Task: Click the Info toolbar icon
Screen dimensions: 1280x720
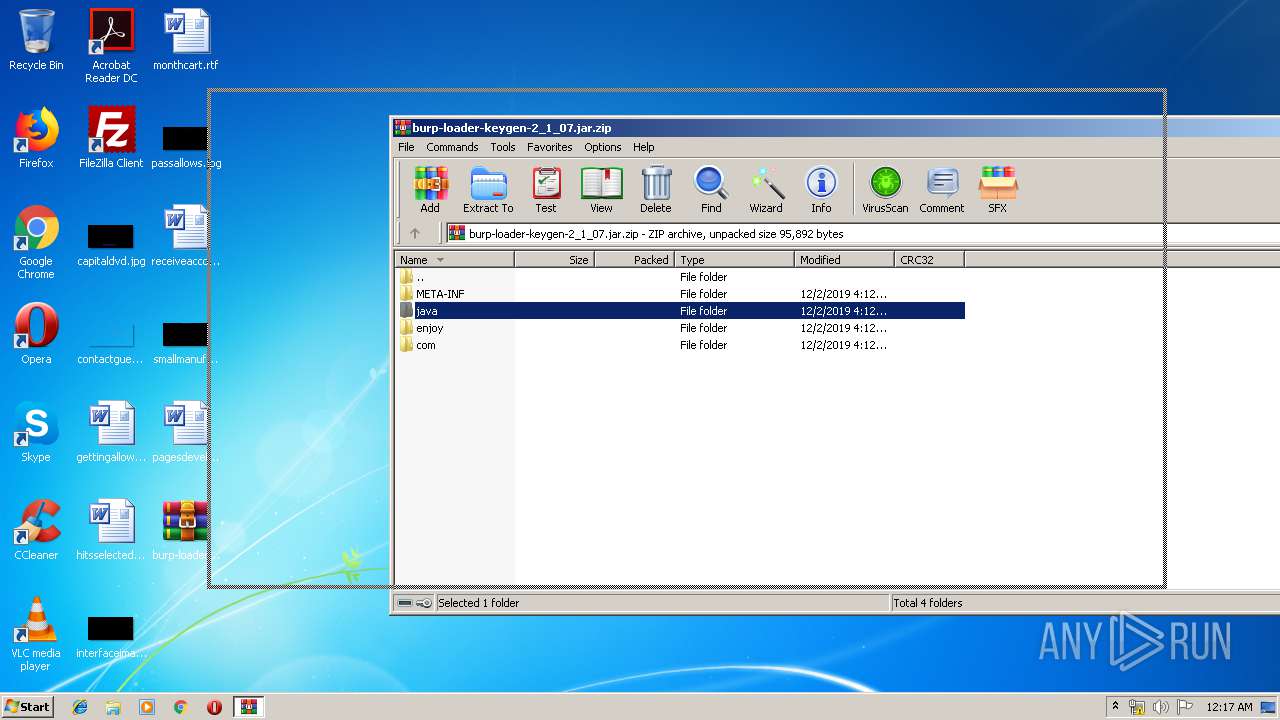Action: (x=821, y=190)
